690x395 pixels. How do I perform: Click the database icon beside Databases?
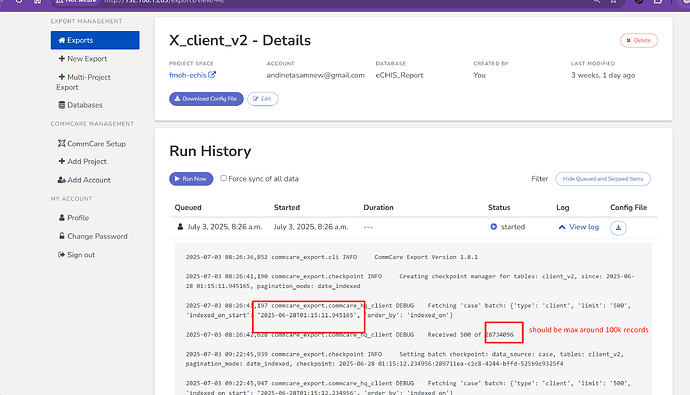tap(62, 105)
